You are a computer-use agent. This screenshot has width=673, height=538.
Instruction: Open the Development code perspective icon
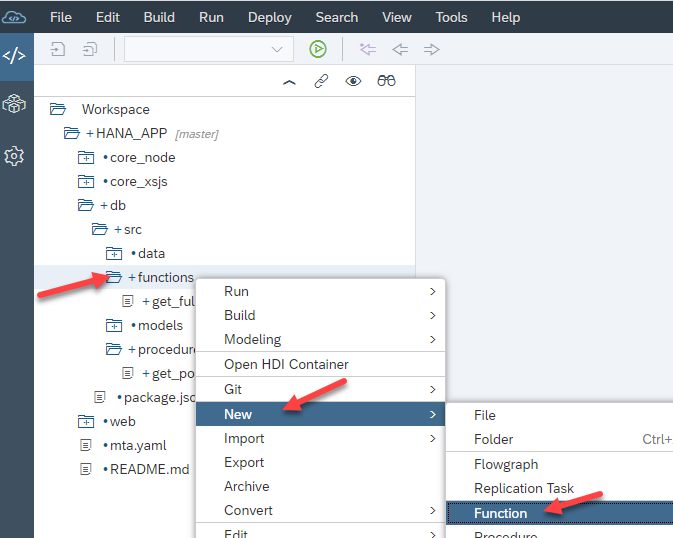coord(14,56)
